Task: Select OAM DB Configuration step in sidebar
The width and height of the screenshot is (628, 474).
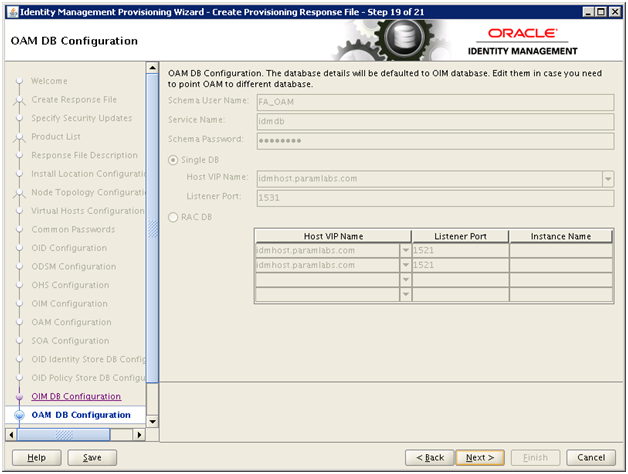Action: click(81, 415)
